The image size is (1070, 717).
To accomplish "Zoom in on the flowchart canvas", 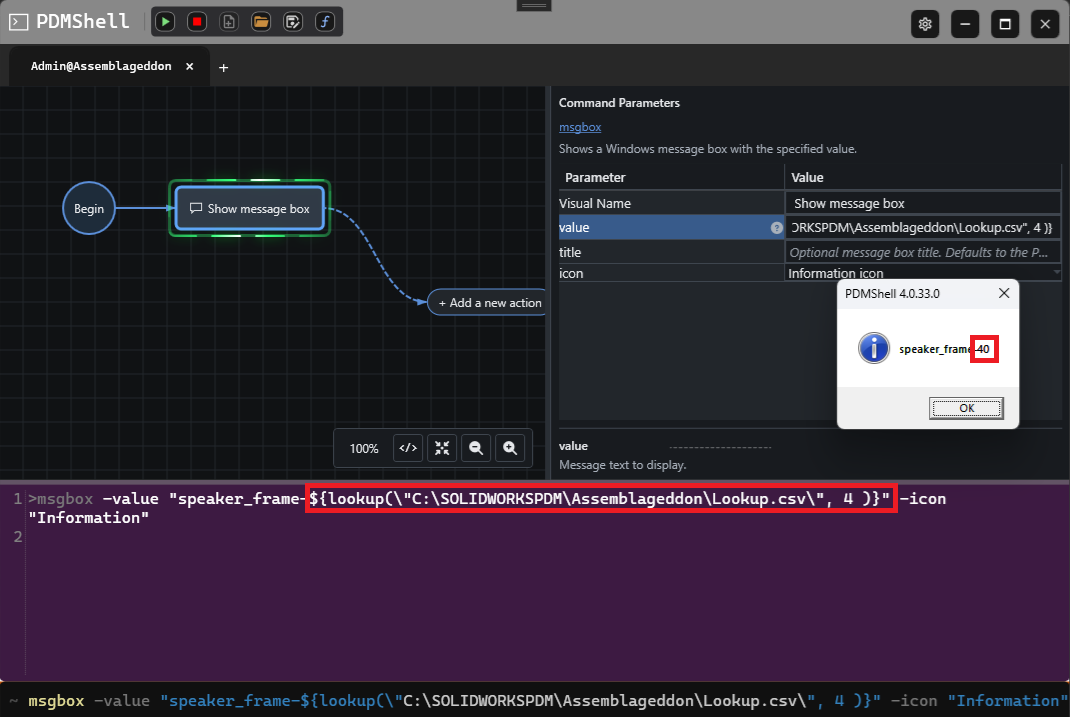I will [510, 448].
